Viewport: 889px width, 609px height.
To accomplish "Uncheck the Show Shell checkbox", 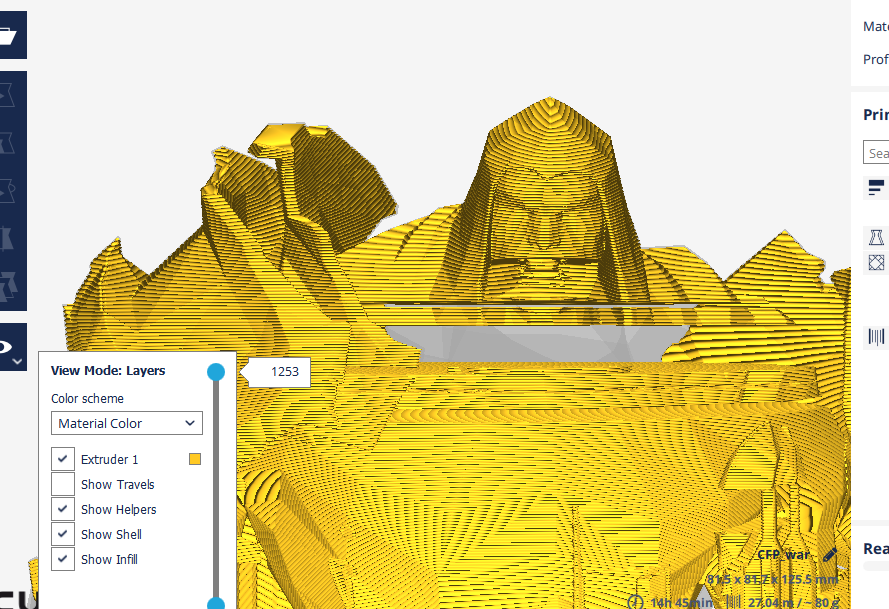I will point(63,534).
